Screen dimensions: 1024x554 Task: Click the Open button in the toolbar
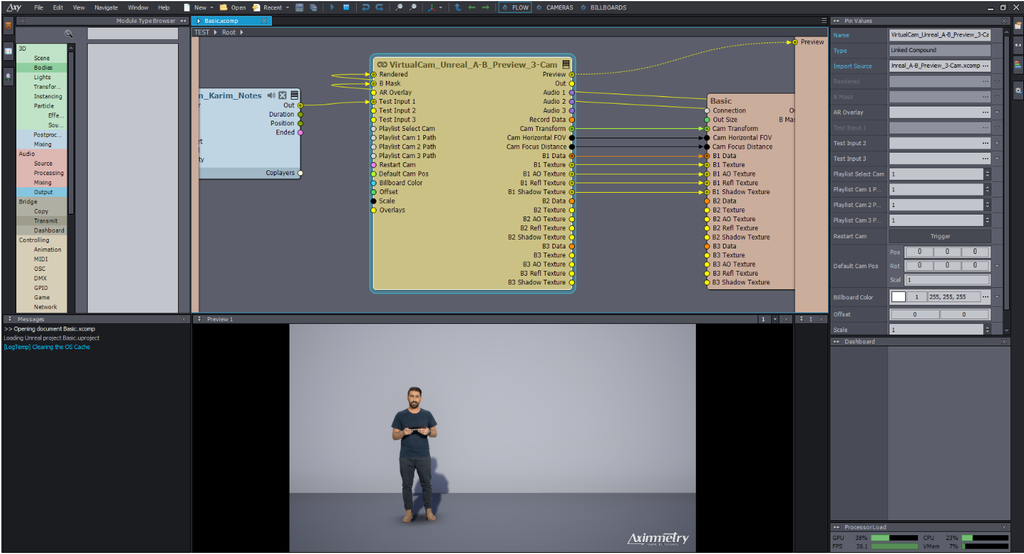tap(233, 7)
